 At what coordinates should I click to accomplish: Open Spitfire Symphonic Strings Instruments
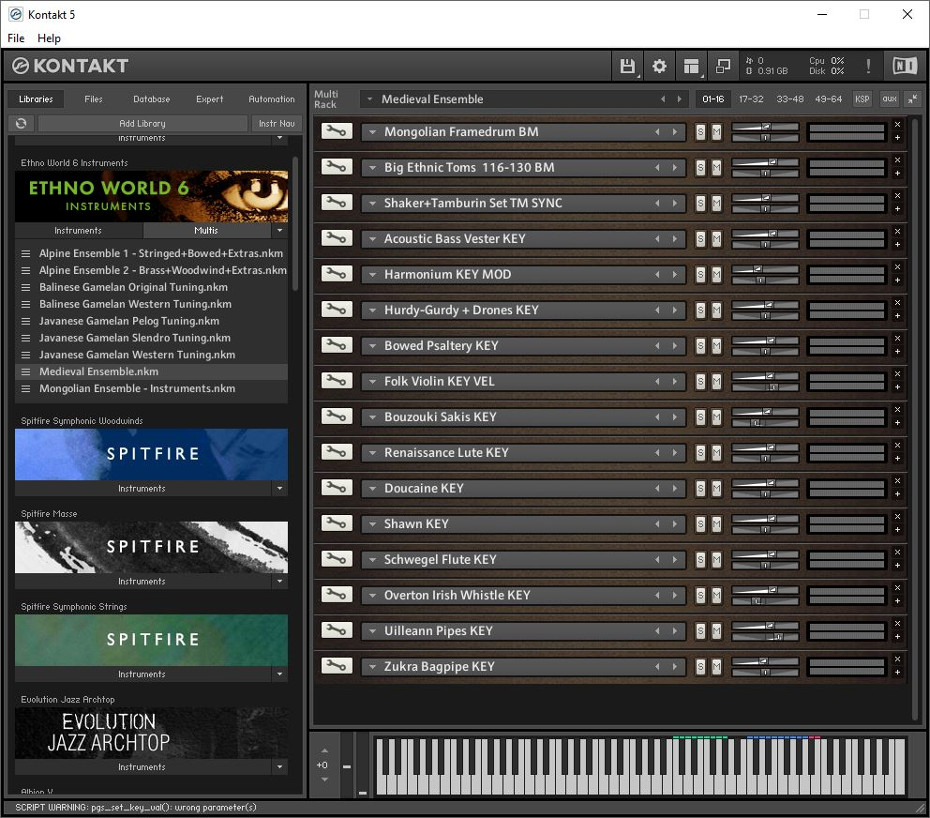click(x=142, y=674)
